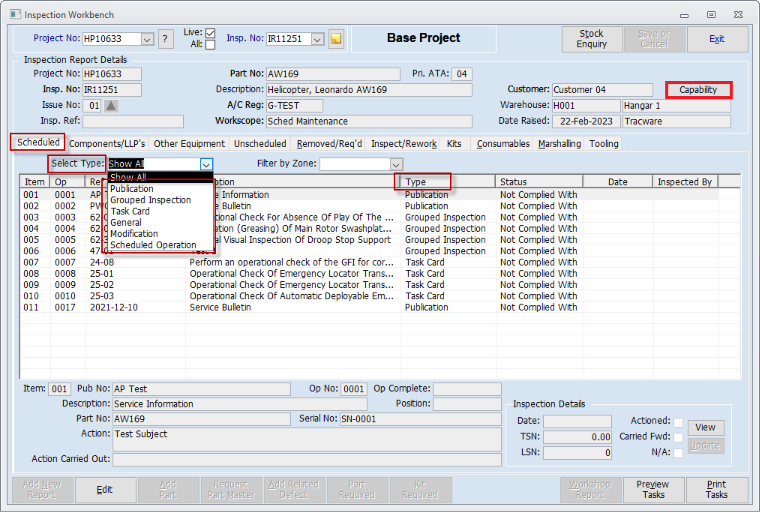Expand the Filter by Zone dropdown
This screenshot has width=760, height=512.
pos(396,164)
